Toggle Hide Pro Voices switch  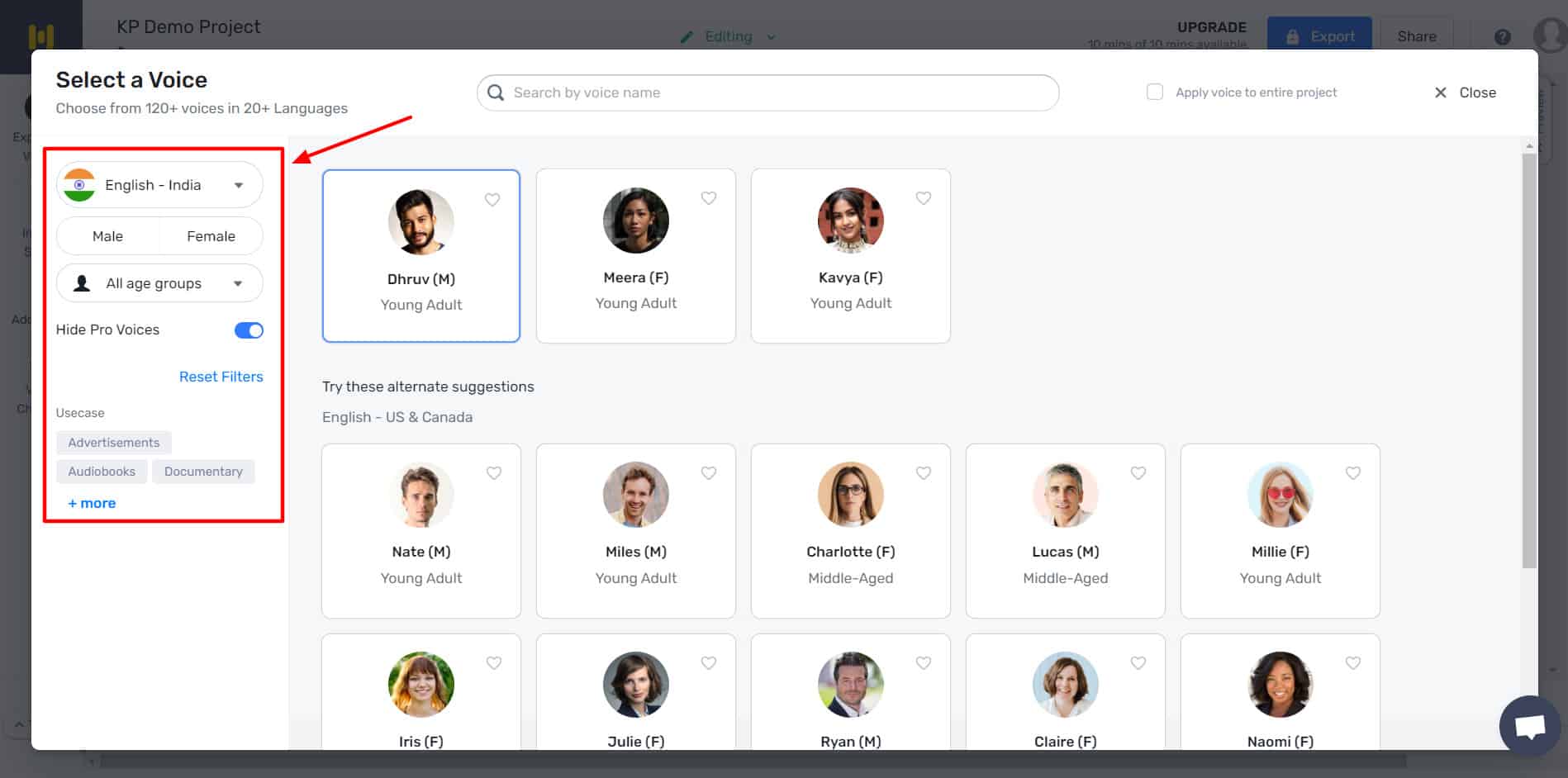[249, 330]
